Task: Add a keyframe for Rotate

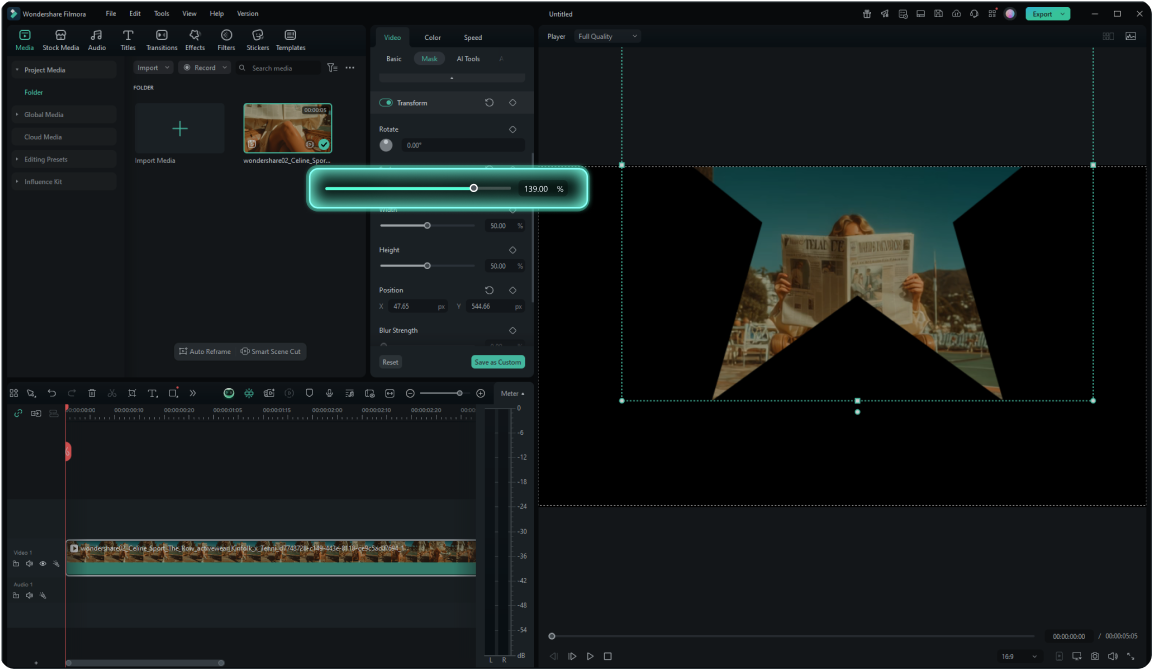Action: 513,129
